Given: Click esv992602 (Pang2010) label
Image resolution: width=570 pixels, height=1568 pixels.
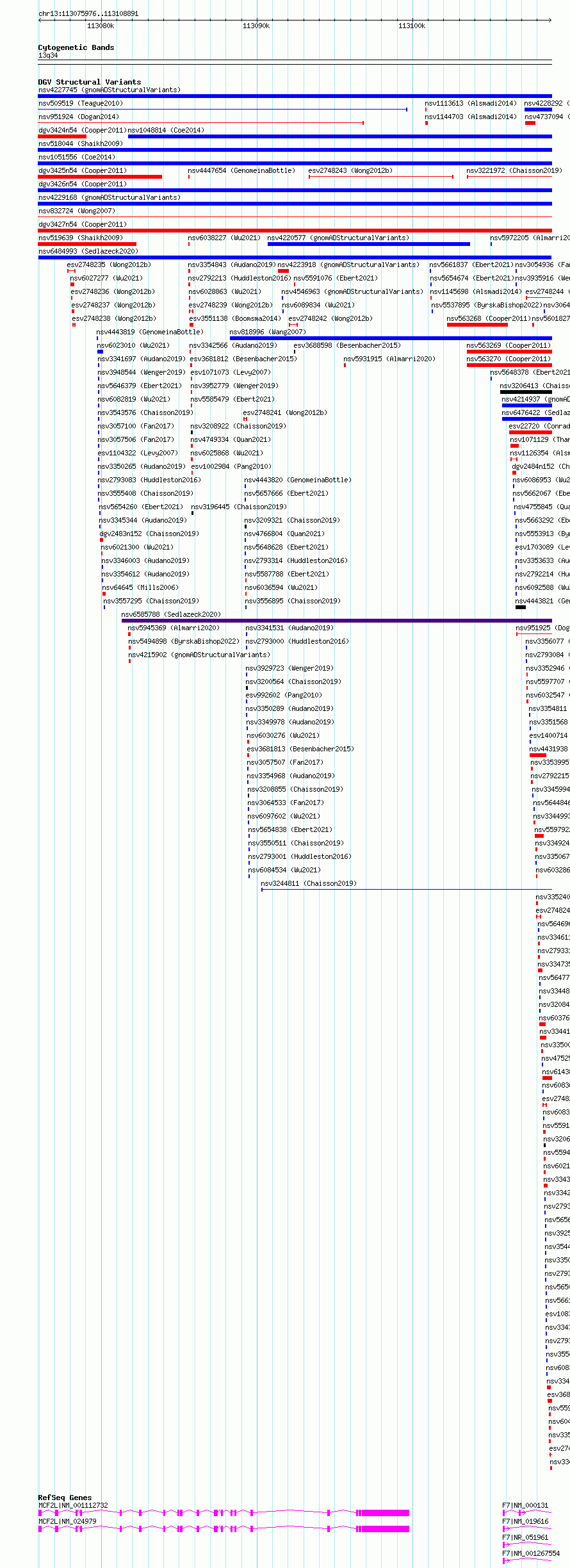Looking at the screenshot, I should pyautogui.click(x=284, y=695).
